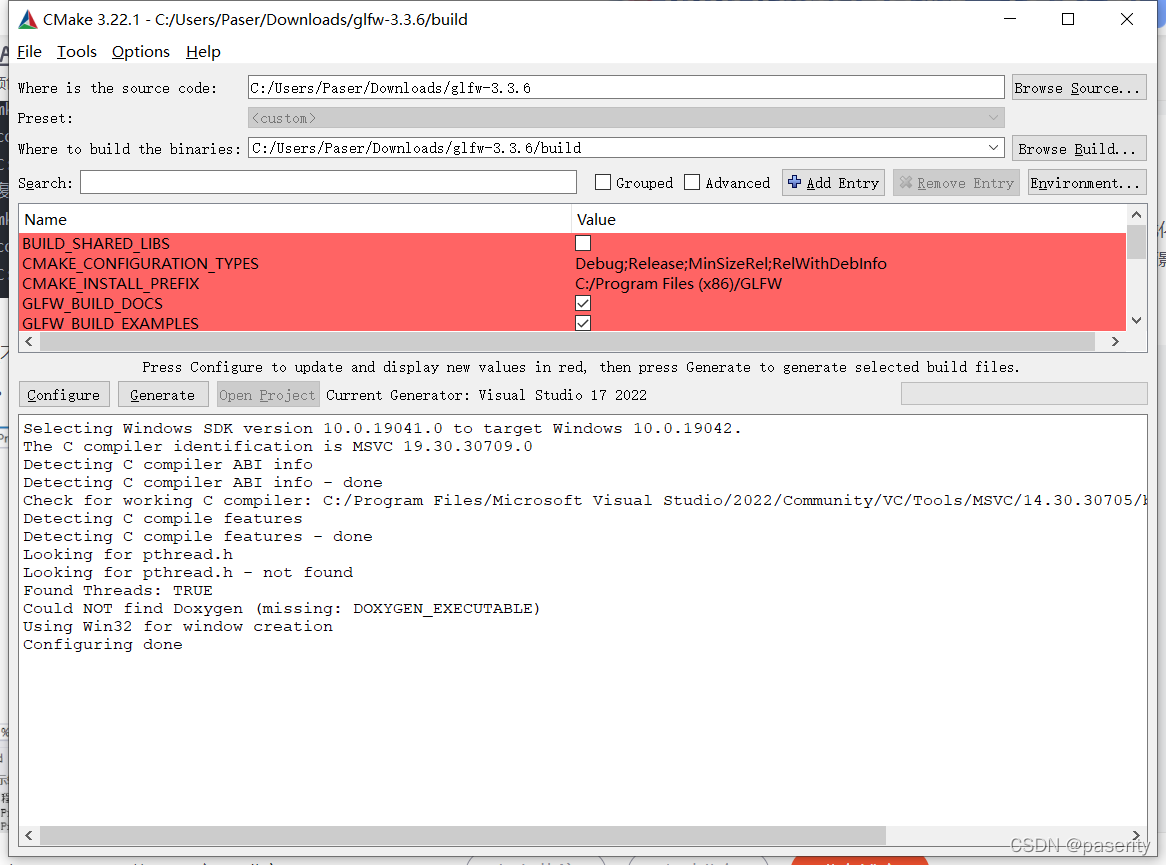Click the source code path field

626,88
